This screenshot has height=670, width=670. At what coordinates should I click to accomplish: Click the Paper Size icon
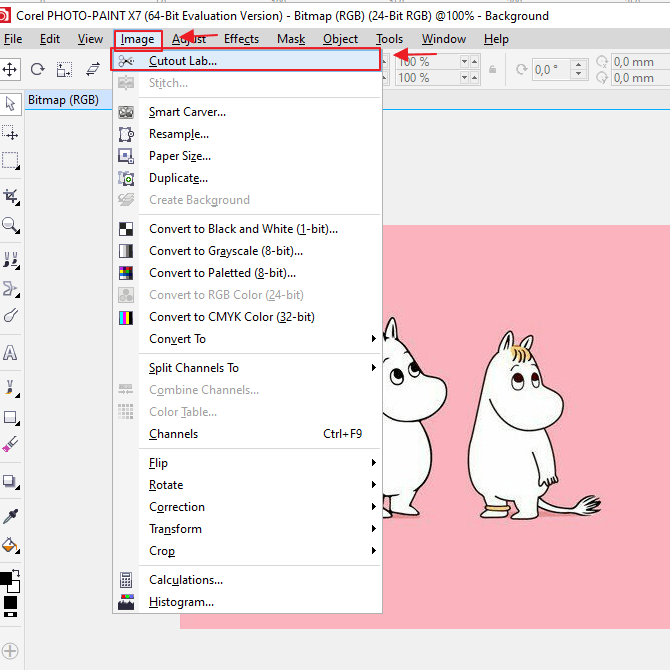(126, 156)
